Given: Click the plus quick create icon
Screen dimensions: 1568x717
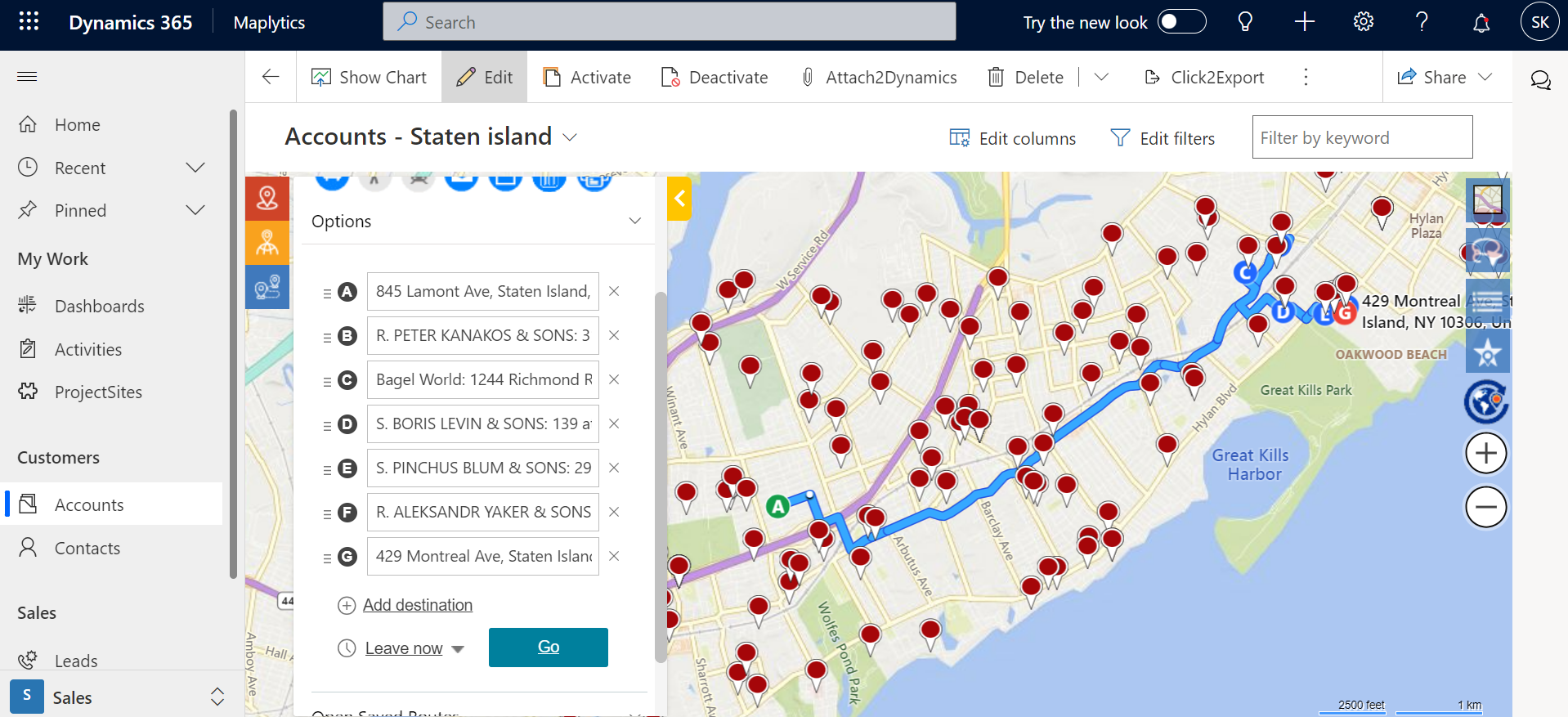Looking at the screenshot, I should pyautogui.click(x=1305, y=22).
